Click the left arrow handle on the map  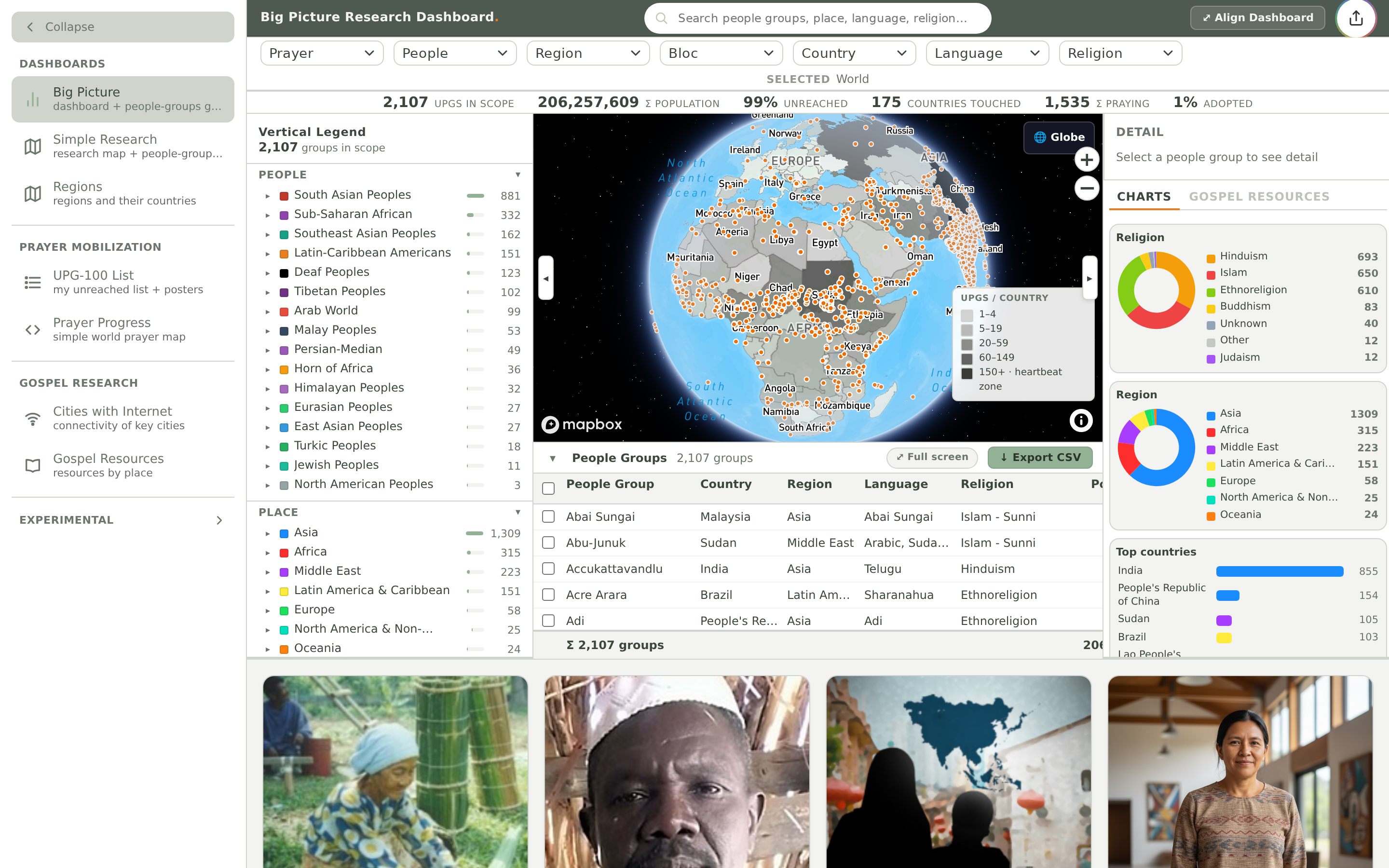(546, 278)
